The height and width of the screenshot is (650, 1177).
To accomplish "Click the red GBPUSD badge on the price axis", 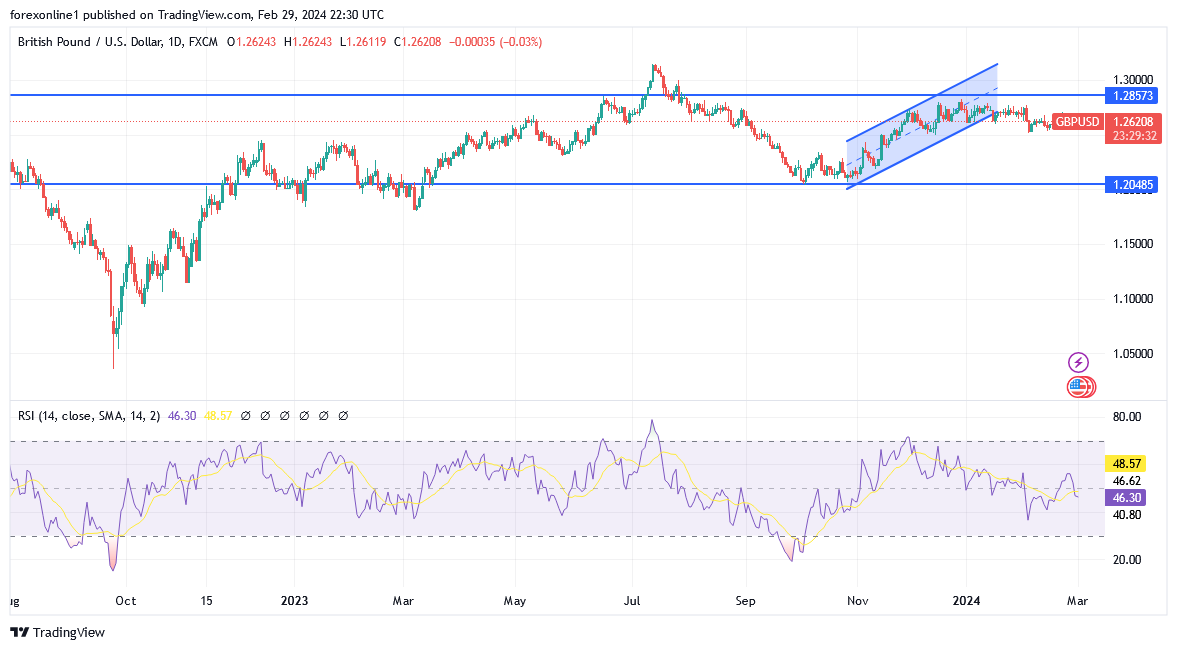I will pos(1078,123).
